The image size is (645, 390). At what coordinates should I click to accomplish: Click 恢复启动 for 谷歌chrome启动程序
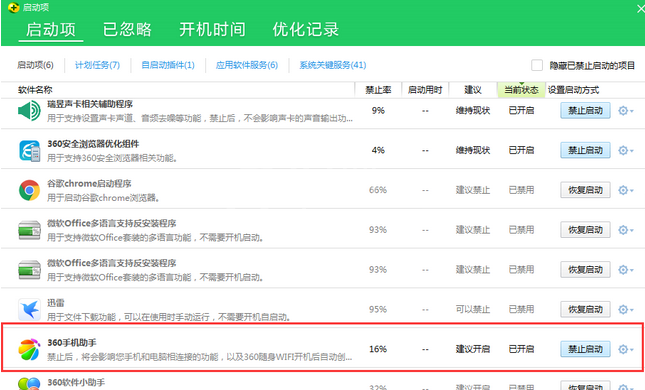[585, 190]
